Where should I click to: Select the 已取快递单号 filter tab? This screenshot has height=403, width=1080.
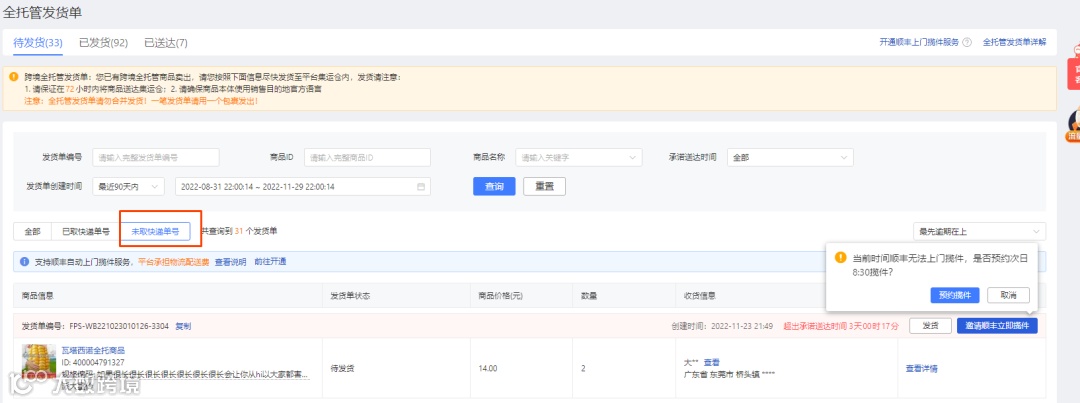click(x=86, y=231)
